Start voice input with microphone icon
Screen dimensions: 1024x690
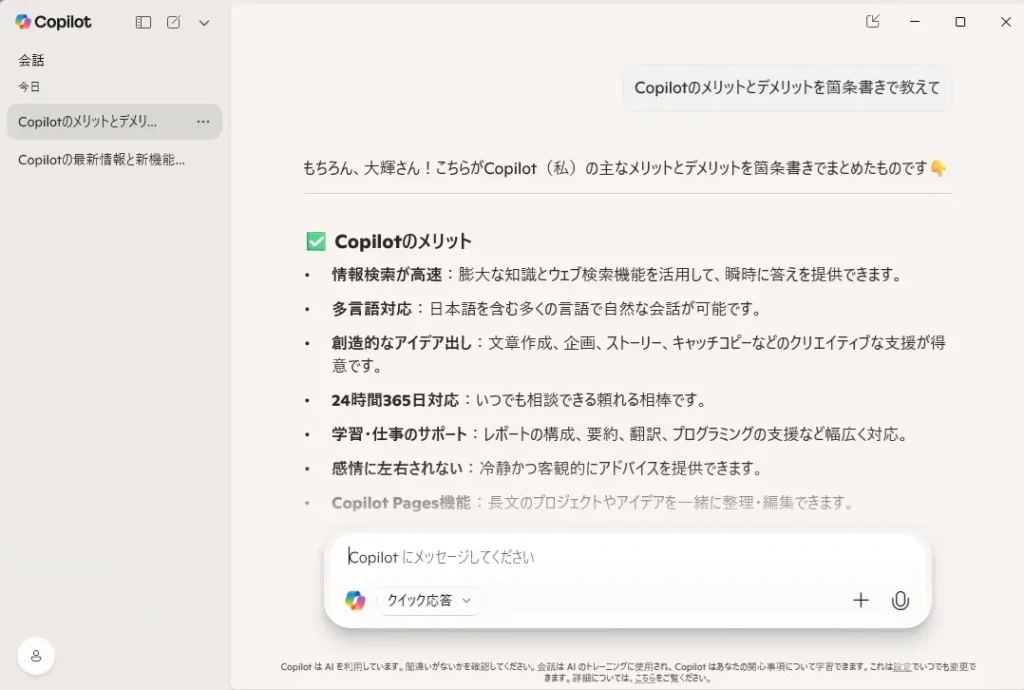pos(901,601)
